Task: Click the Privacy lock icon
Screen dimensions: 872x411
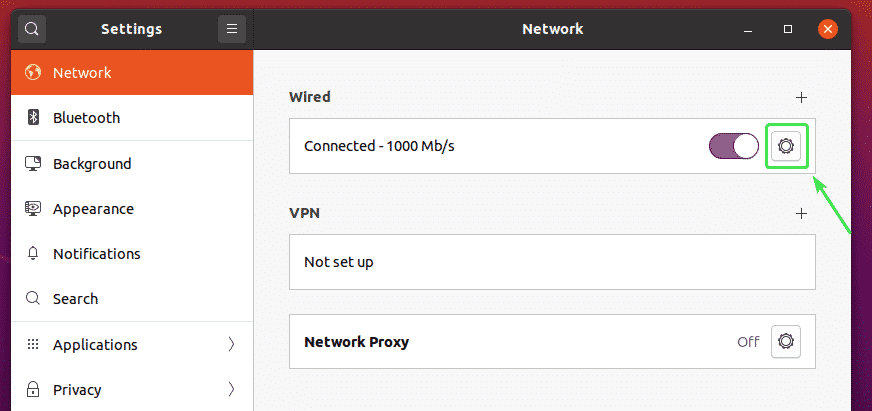Action: click(33, 390)
